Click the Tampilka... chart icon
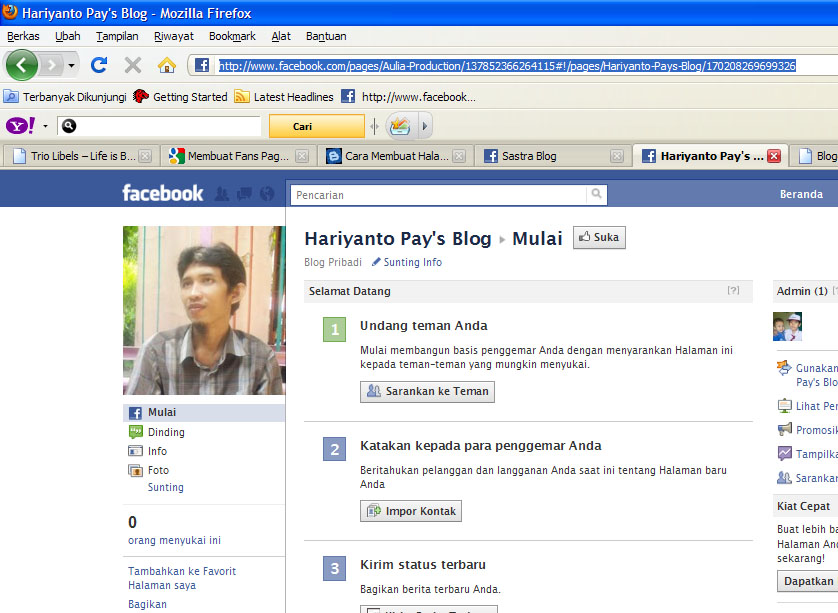 [785, 453]
